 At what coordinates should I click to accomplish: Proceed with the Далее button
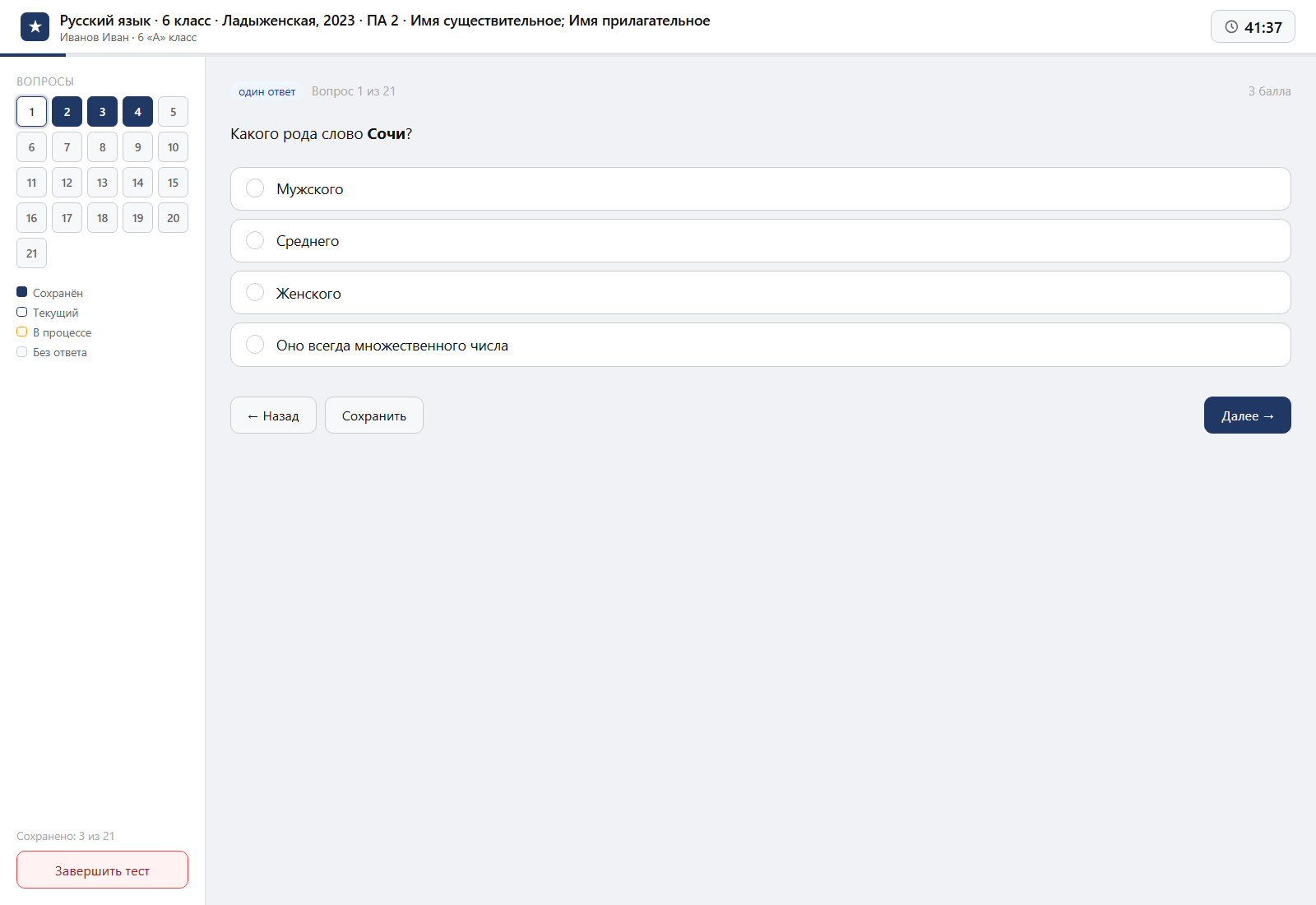1248,415
